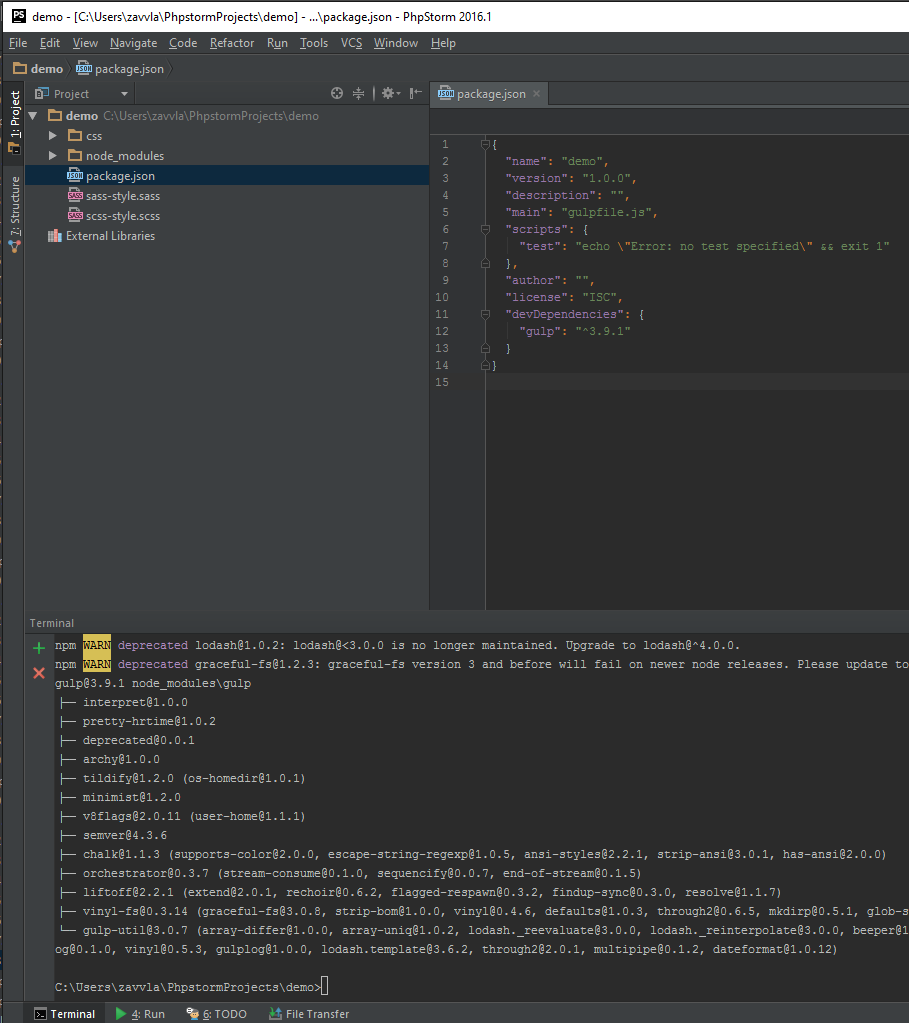Open the Project view dropdown
Image resolution: width=909 pixels, height=1023 pixels.
click(124, 94)
